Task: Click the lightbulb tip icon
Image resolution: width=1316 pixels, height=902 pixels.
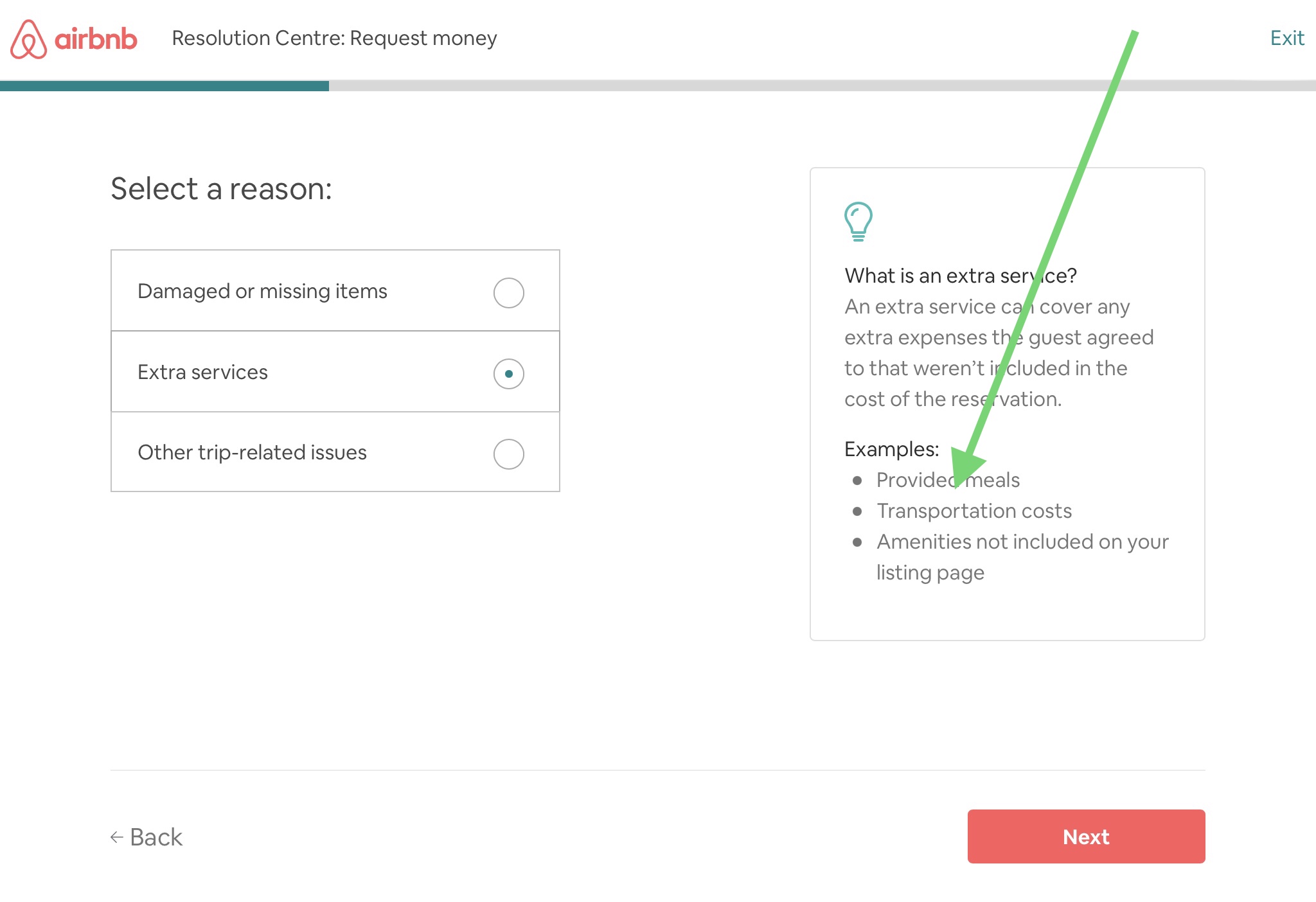Action: tap(857, 222)
